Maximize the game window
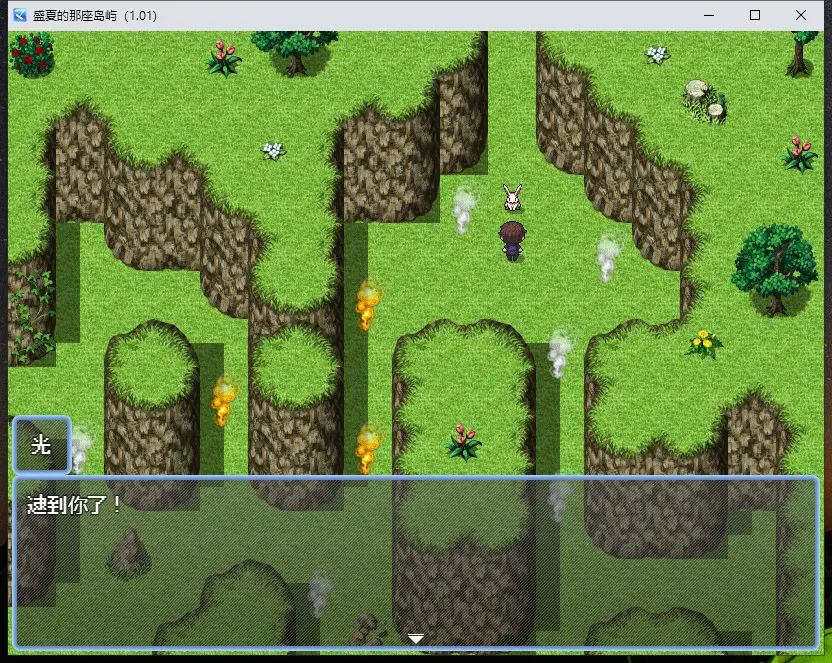 pyautogui.click(x=755, y=15)
